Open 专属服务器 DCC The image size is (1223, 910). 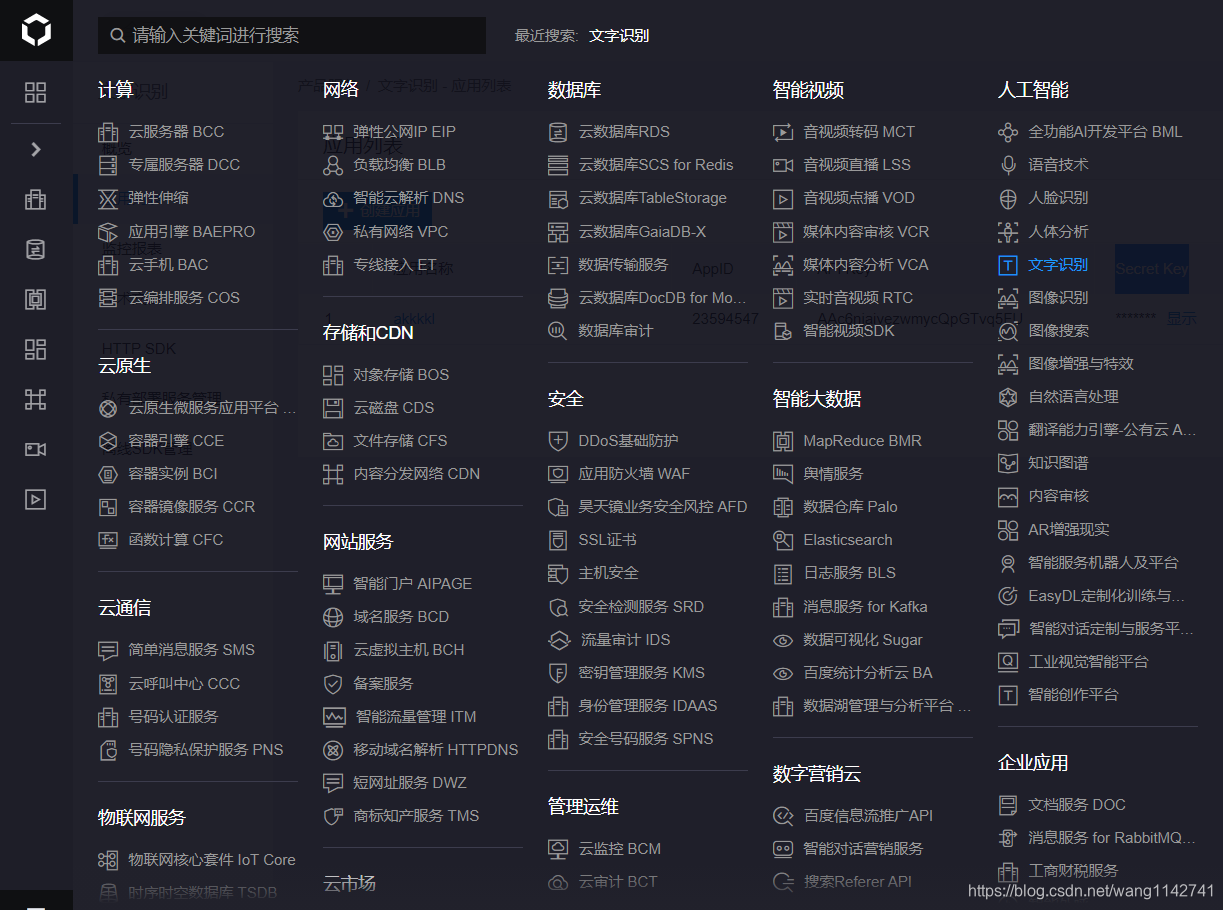coord(184,165)
